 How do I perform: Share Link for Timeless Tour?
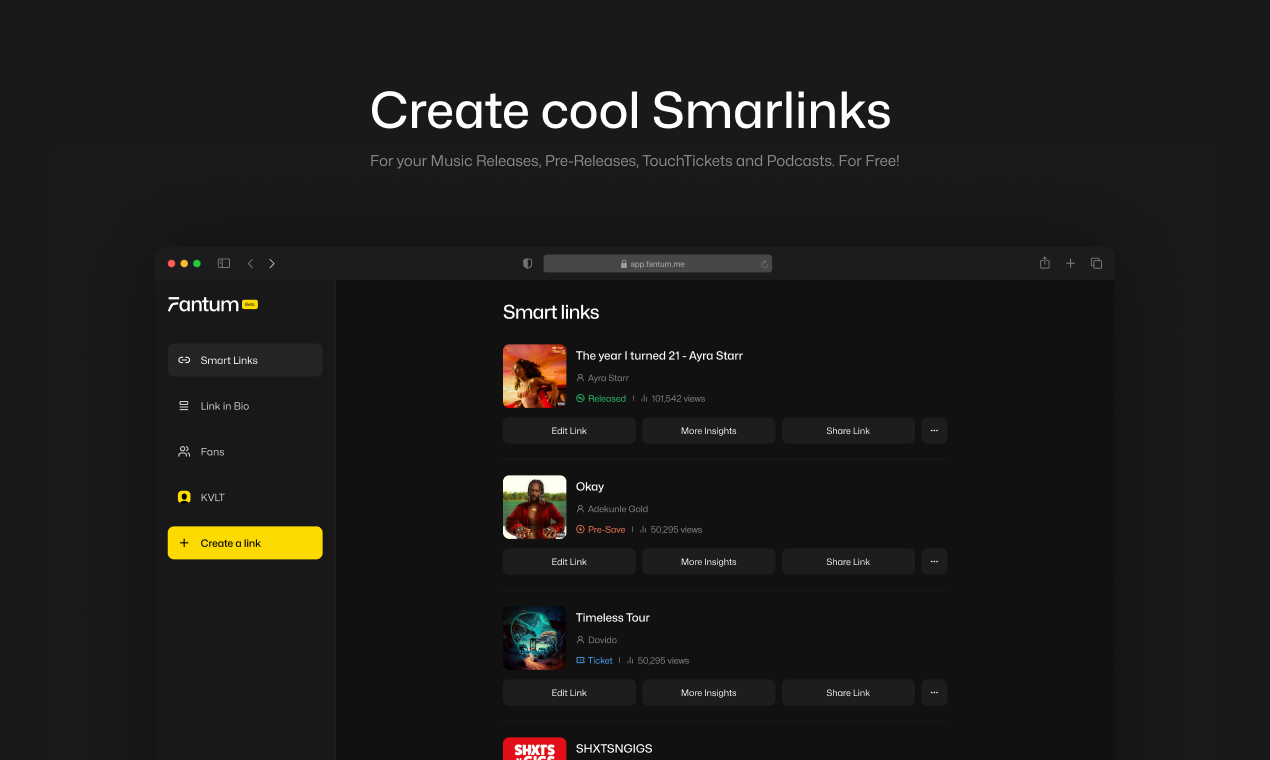[x=848, y=693]
